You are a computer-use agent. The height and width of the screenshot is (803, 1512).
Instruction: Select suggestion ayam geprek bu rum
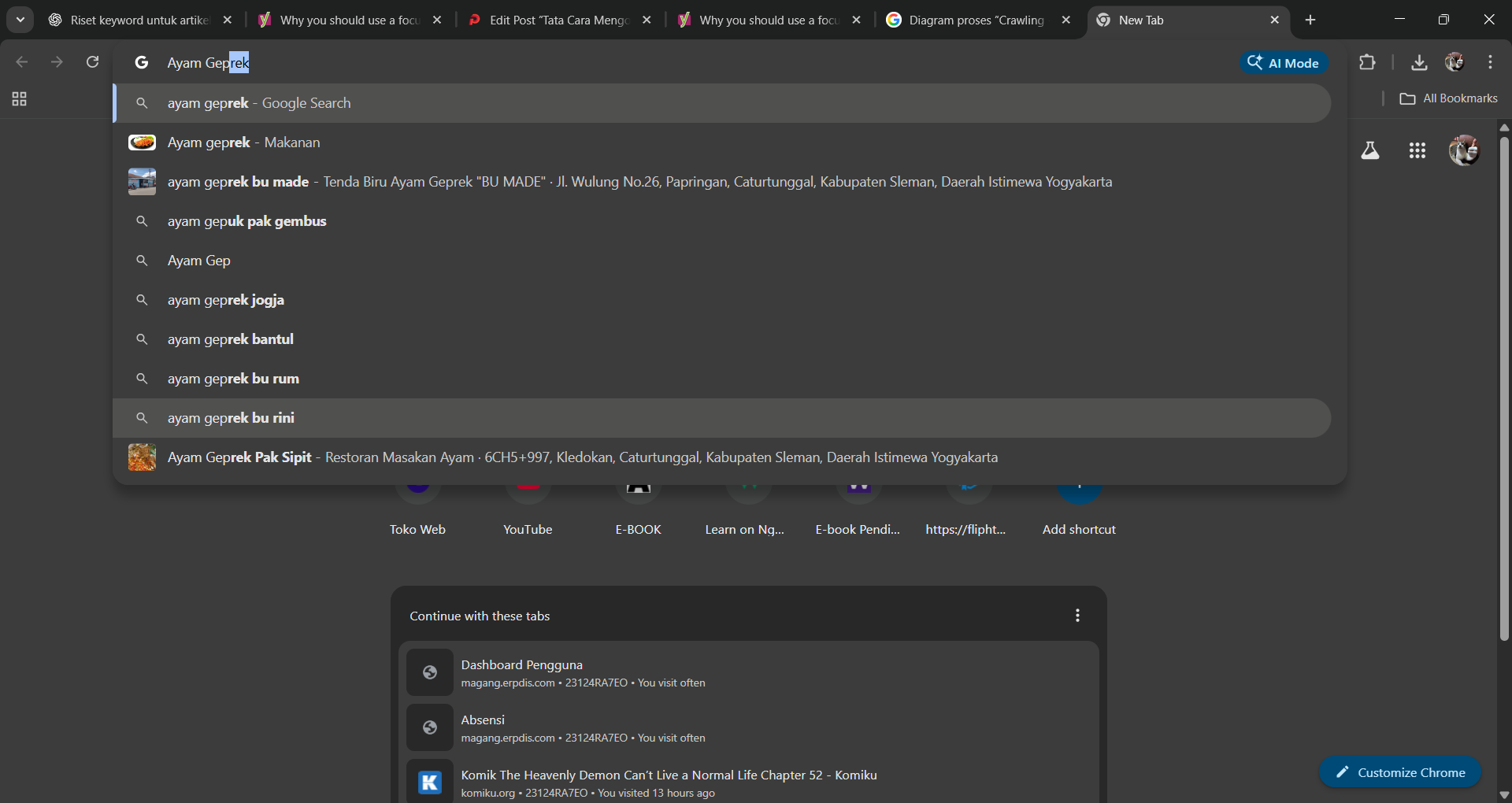click(722, 379)
